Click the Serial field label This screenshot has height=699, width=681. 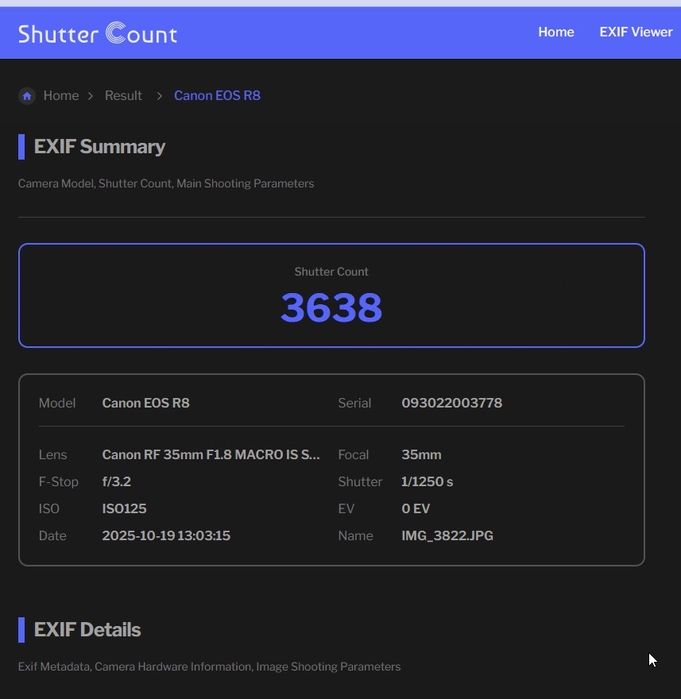click(x=354, y=403)
